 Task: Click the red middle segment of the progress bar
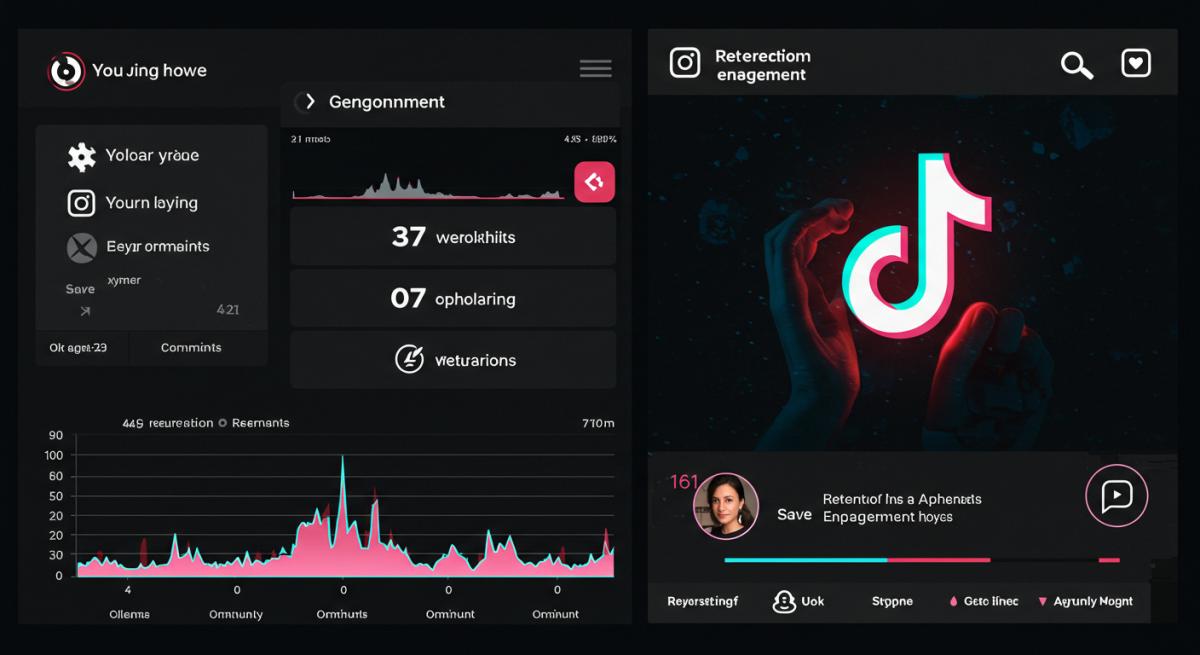tap(938, 560)
